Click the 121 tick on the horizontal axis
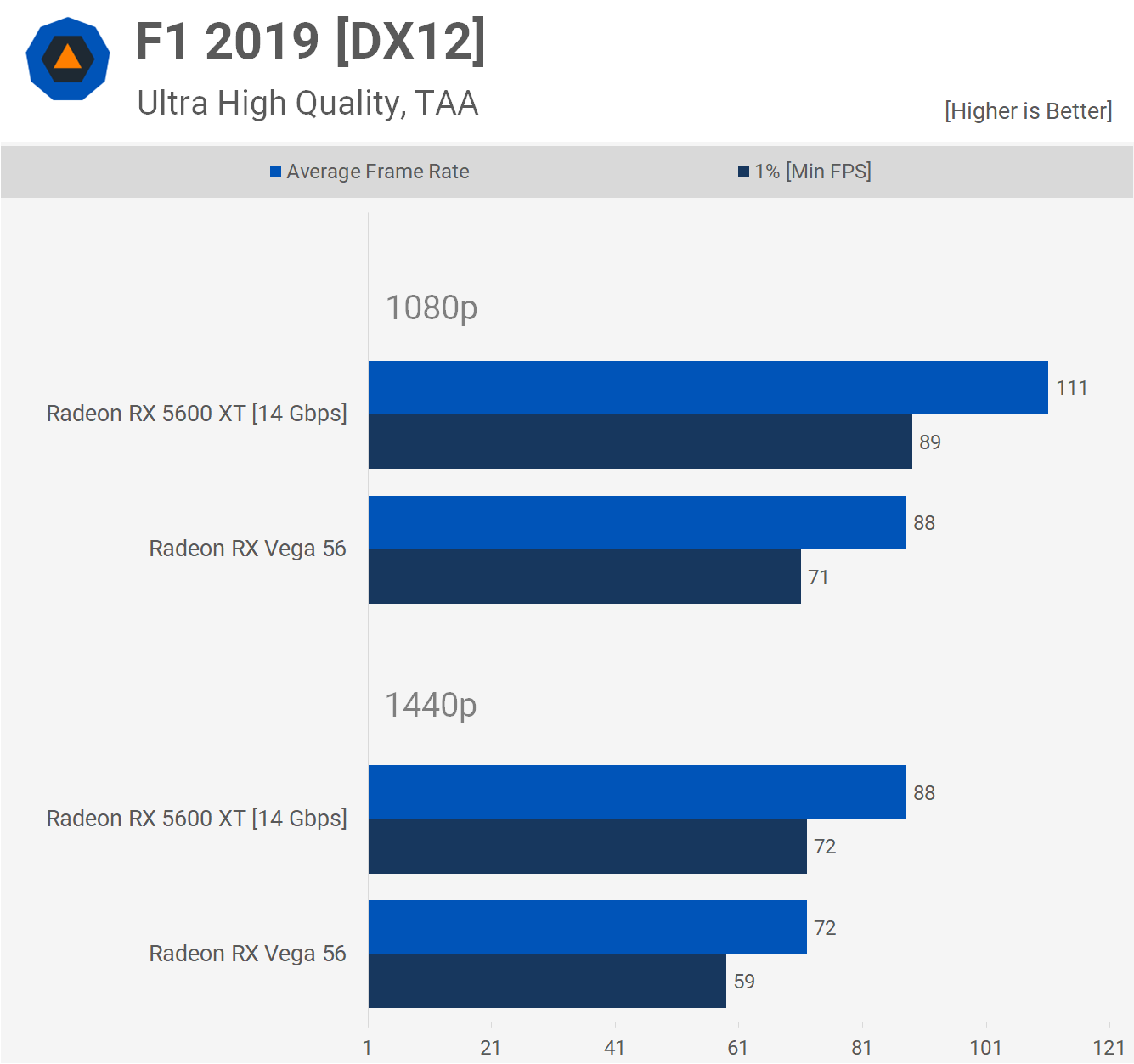1134x1064 pixels. click(1109, 1048)
